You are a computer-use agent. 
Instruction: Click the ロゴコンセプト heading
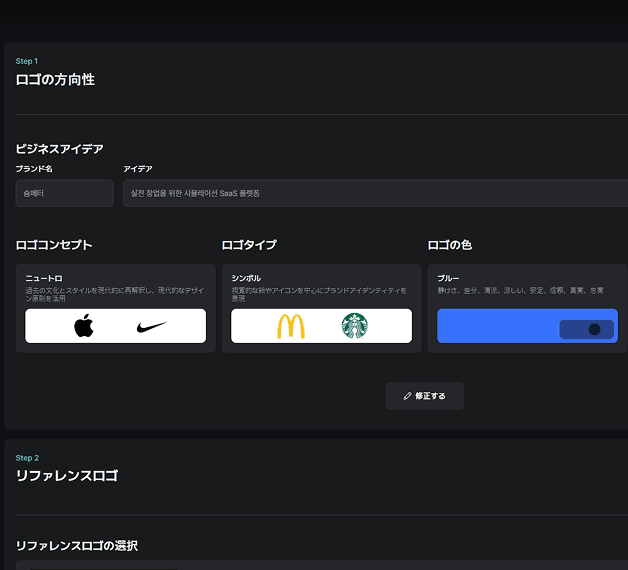tap(54, 245)
